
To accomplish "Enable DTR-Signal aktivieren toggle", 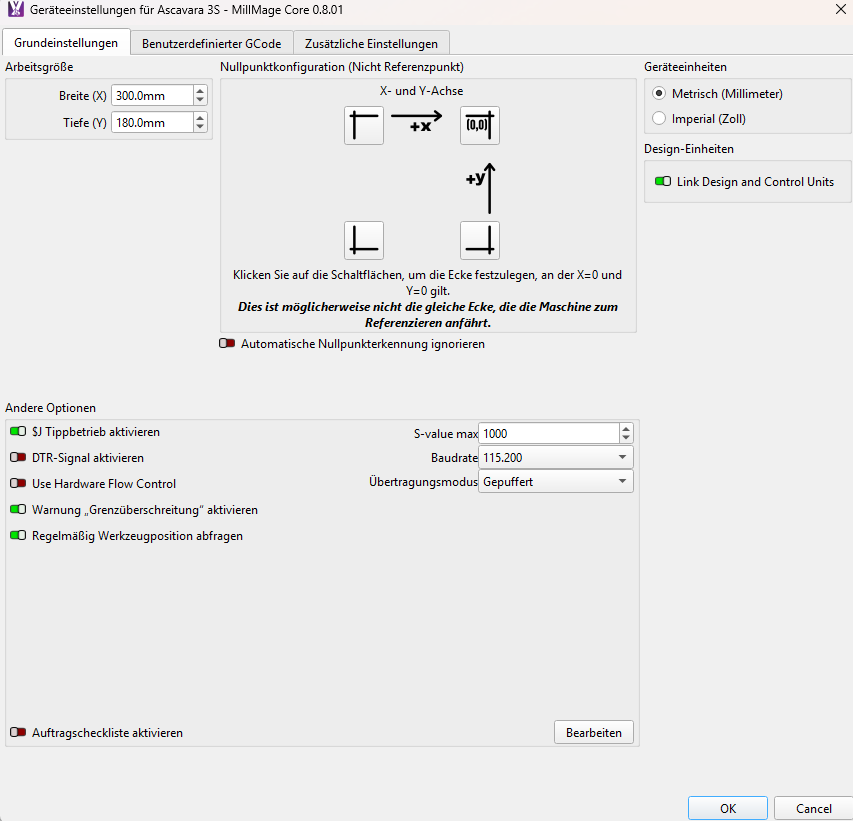I will click(18, 458).
